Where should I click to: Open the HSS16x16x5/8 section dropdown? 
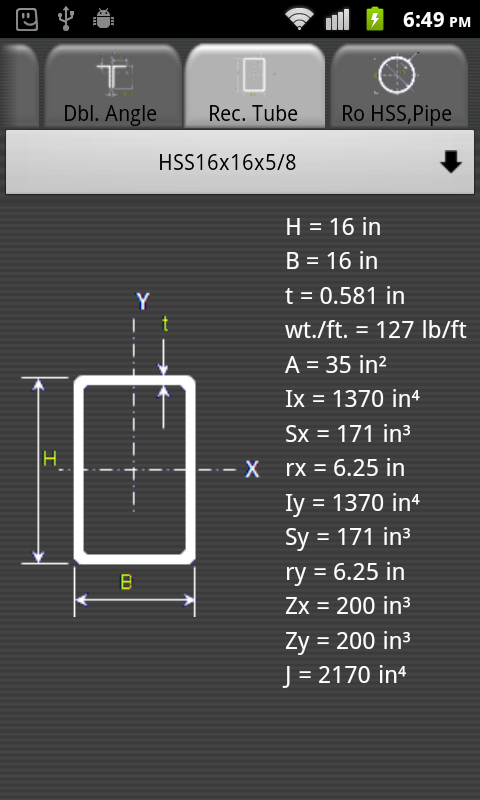[x=240, y=162]
